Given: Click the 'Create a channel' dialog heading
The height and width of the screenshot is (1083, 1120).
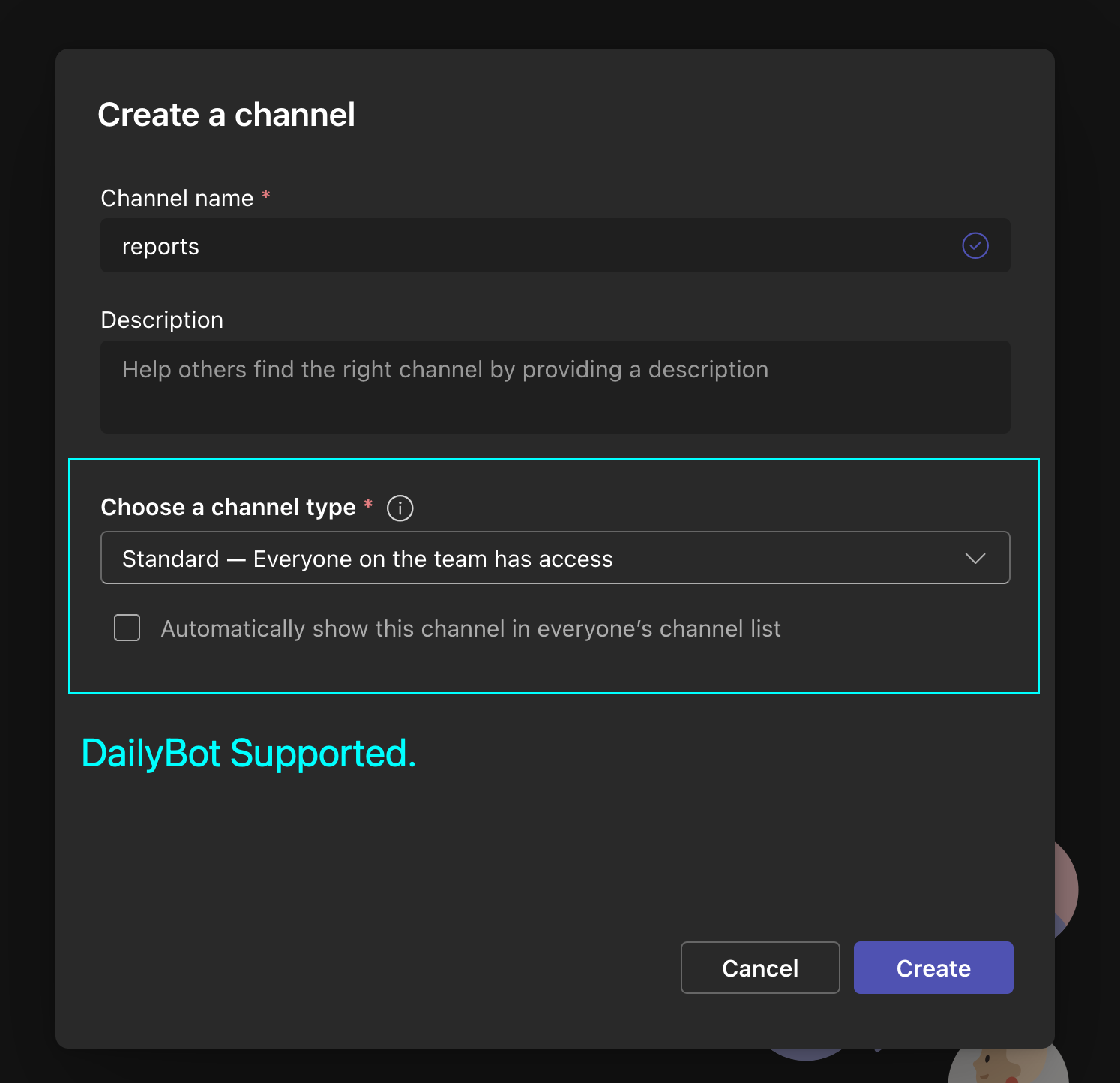Looking at the screenshot, I should [226, 115].
